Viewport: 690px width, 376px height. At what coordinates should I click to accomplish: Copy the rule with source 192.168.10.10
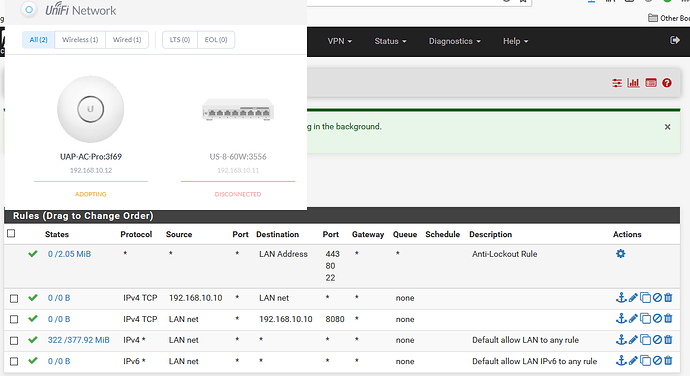646,298
